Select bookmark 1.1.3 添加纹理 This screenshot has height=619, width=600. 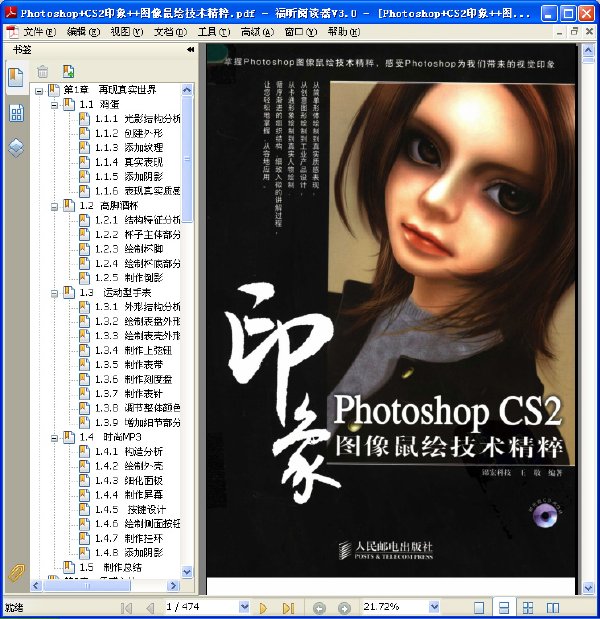coord(129,148)
